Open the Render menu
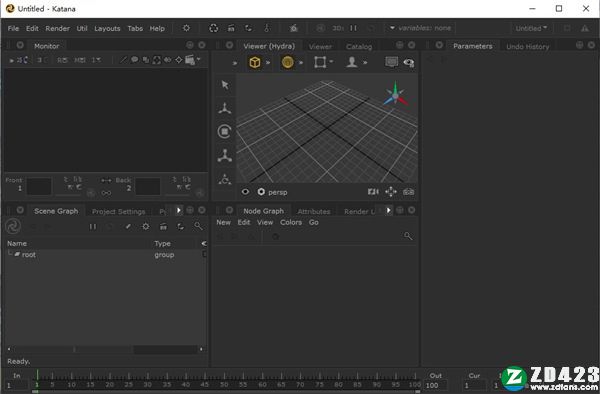 point(57,28)
